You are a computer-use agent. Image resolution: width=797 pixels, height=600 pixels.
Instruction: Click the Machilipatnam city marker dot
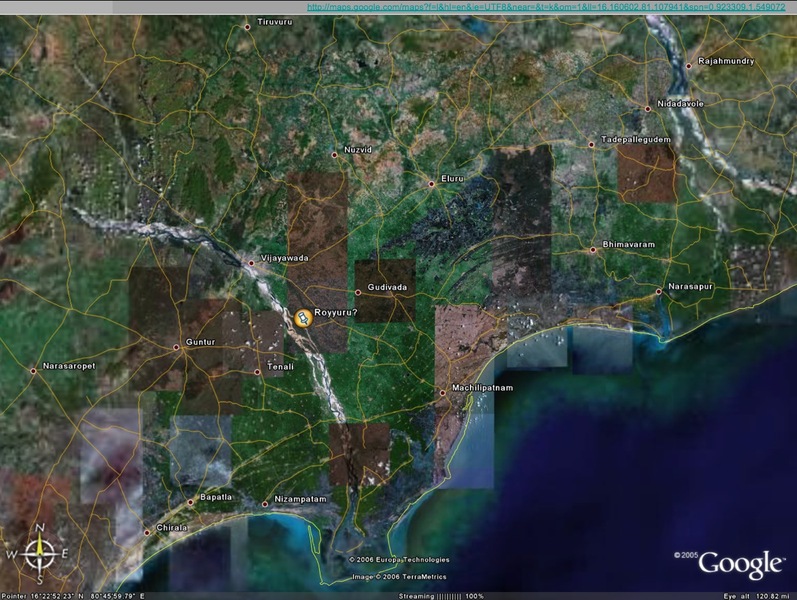click(442, 392)
